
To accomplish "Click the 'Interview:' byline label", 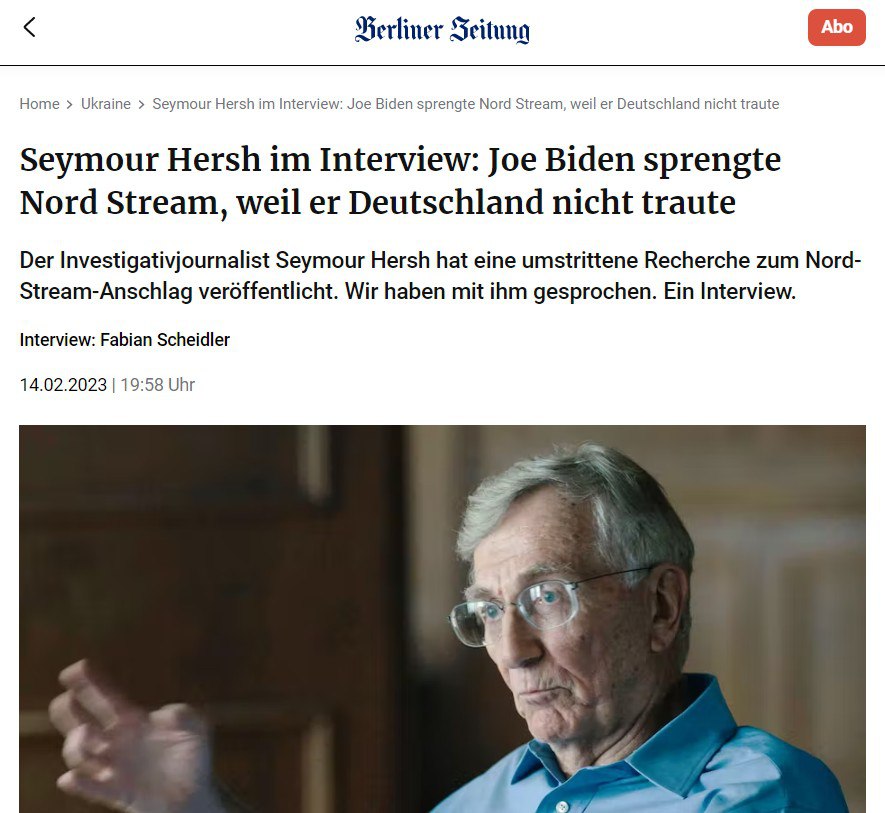I will point(58,340).
